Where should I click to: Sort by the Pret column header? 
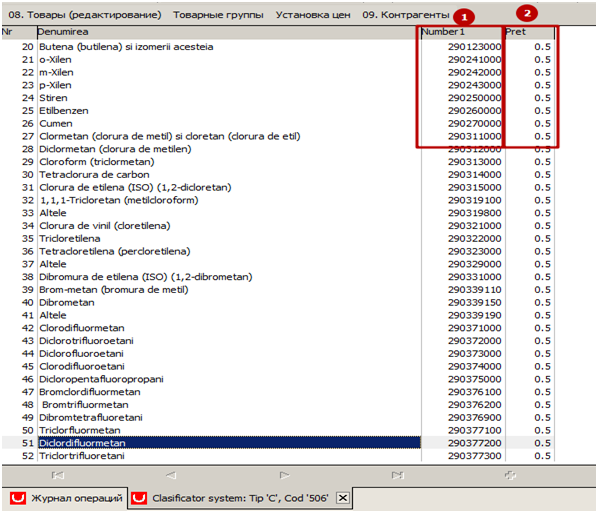click(529, 32)
